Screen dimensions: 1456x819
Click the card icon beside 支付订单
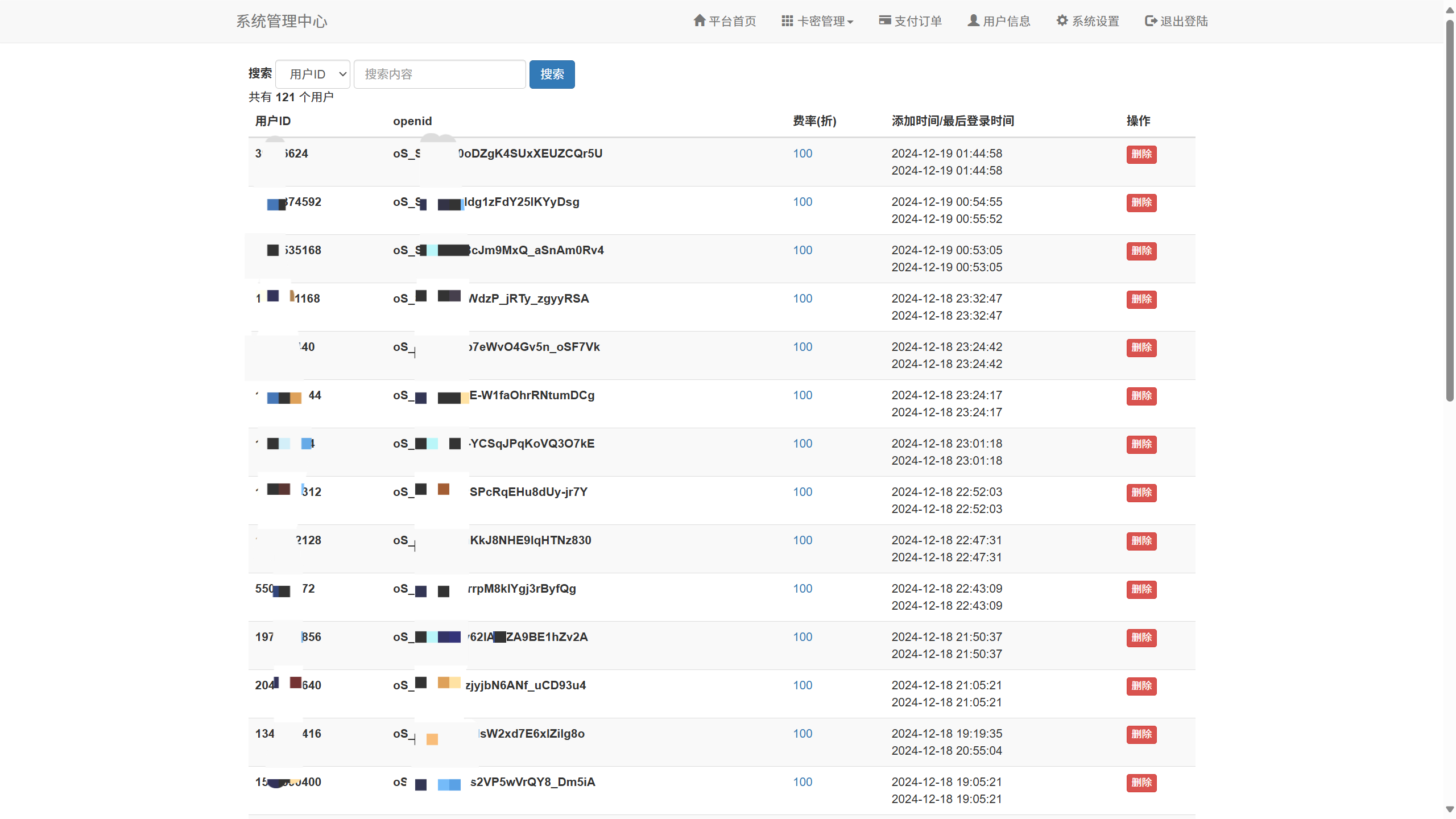tap(885, 20)
